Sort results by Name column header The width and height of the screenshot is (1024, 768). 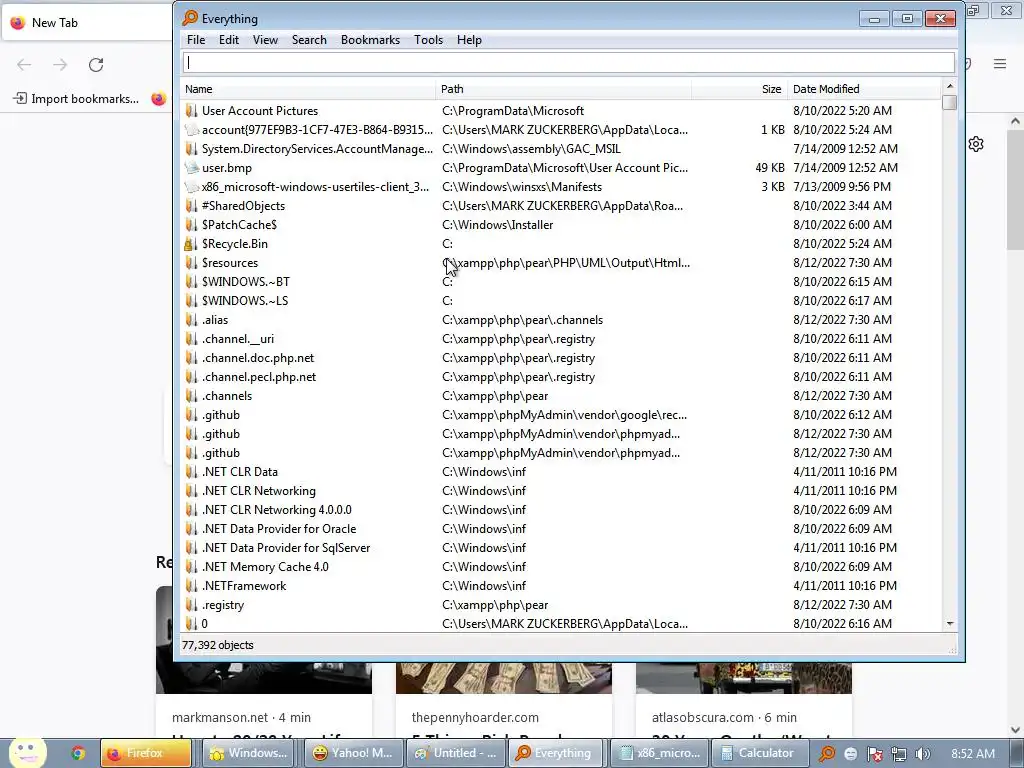[308, 89]
